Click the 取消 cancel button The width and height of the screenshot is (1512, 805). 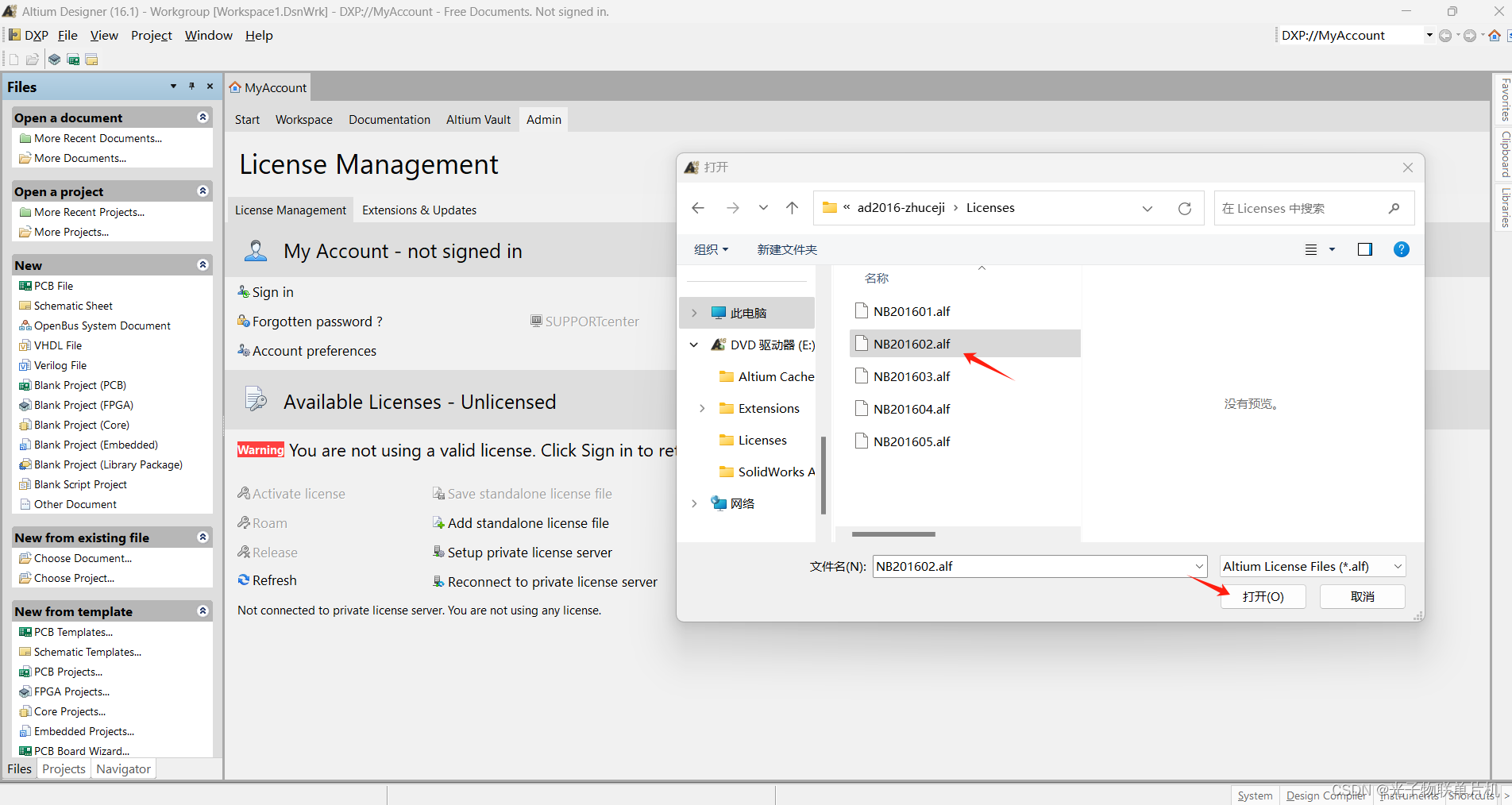[x=1363, y=597]
